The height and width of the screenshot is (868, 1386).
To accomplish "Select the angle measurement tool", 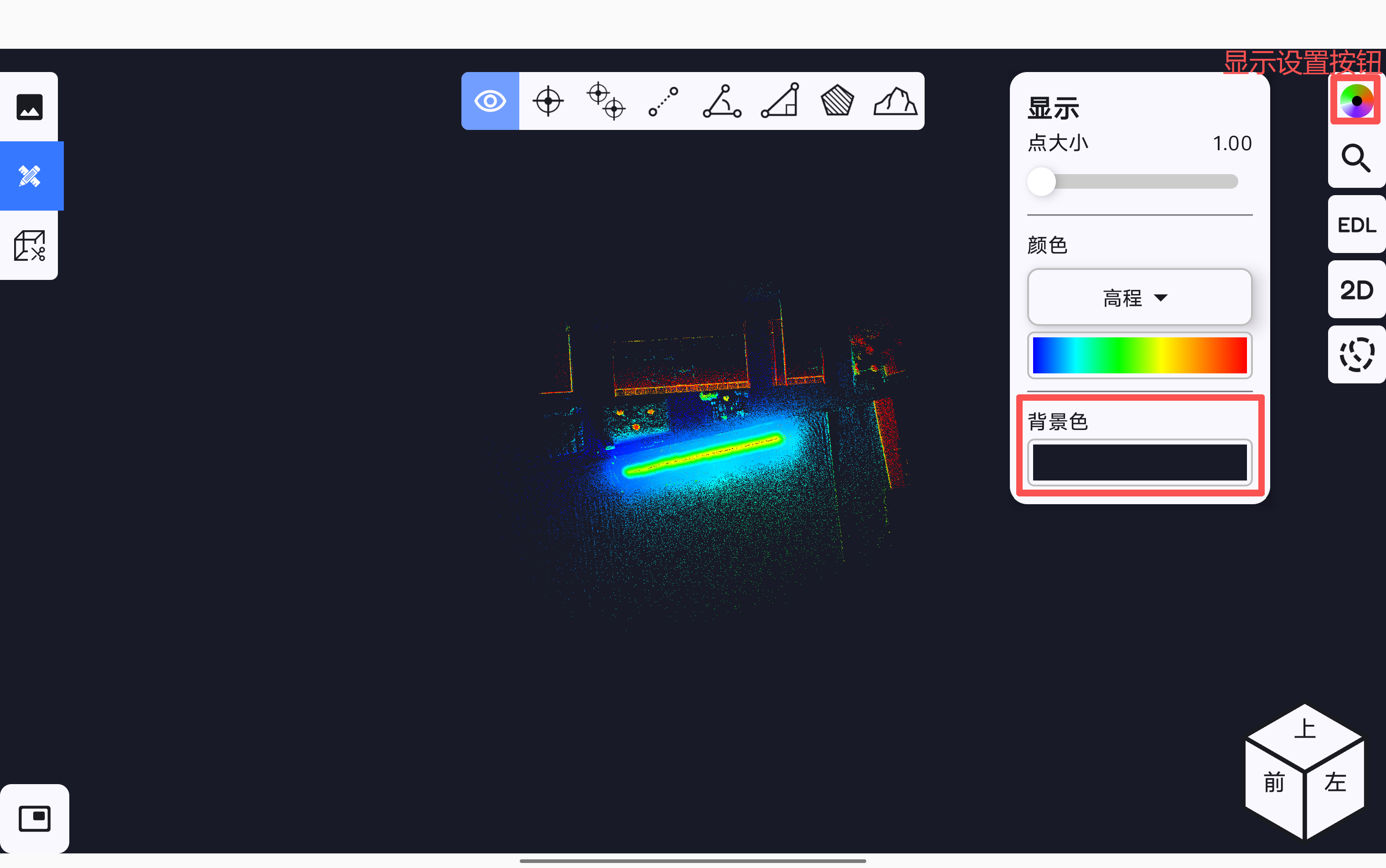I will tap(722, 101).
